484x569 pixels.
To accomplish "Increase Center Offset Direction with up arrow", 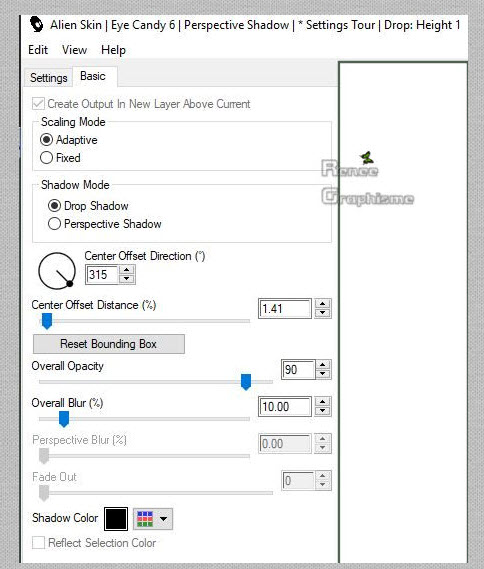I will click(127, 270).
